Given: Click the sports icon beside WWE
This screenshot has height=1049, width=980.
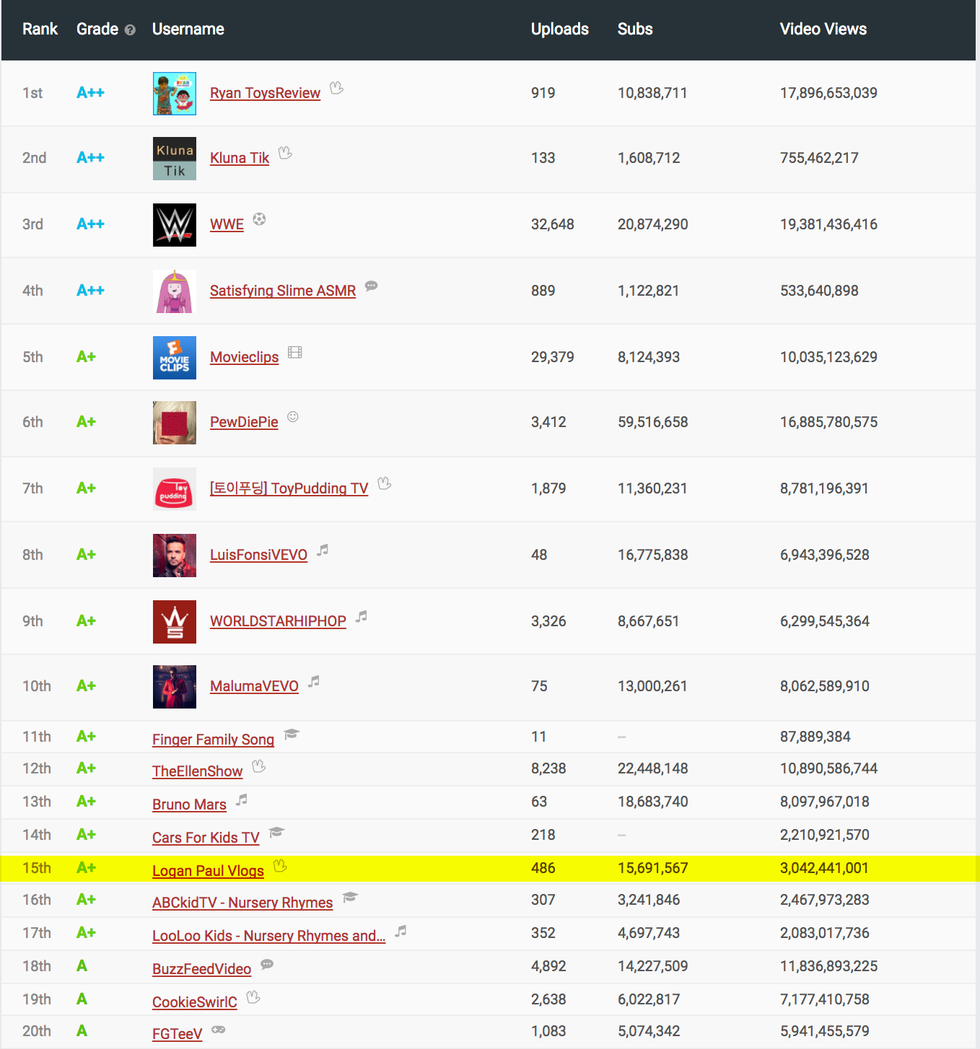Looking at the screenshot, I should point(259,219).
